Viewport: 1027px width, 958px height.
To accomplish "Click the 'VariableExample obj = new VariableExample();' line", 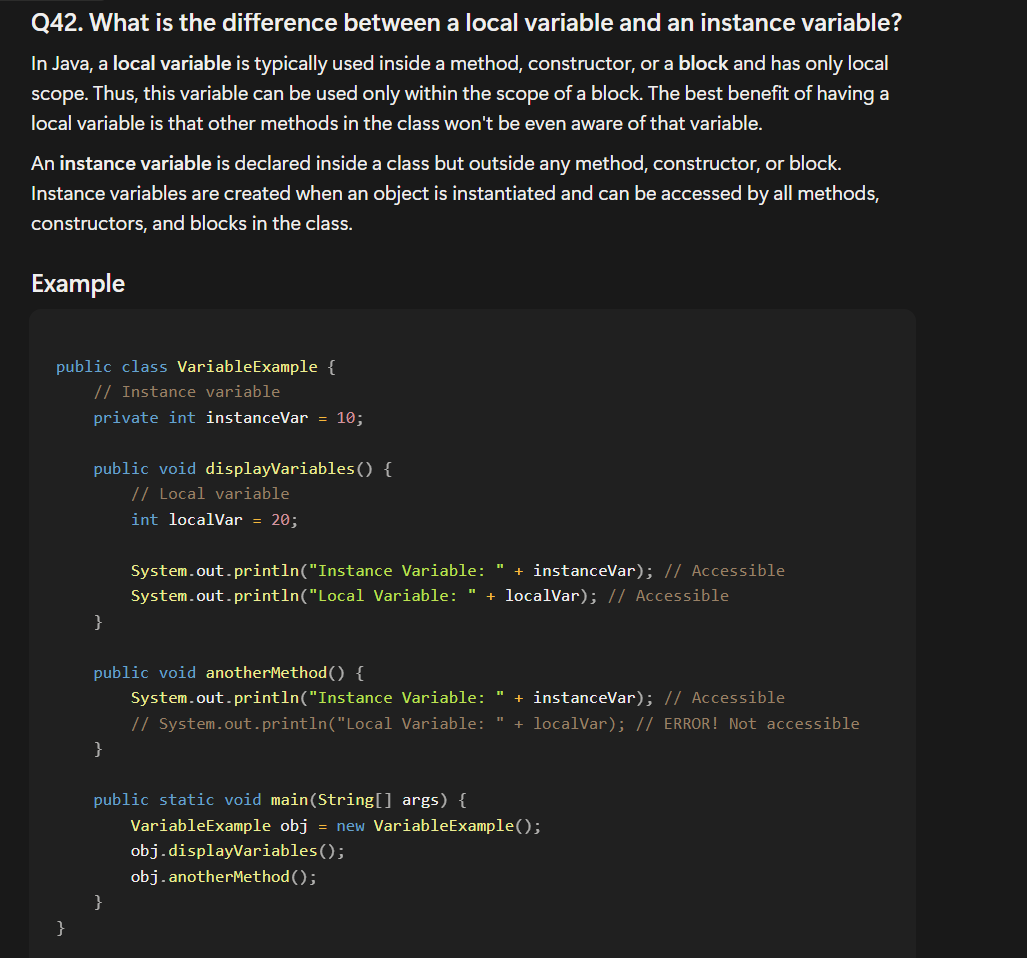I will pyautogui.click(x=336, y=826).
